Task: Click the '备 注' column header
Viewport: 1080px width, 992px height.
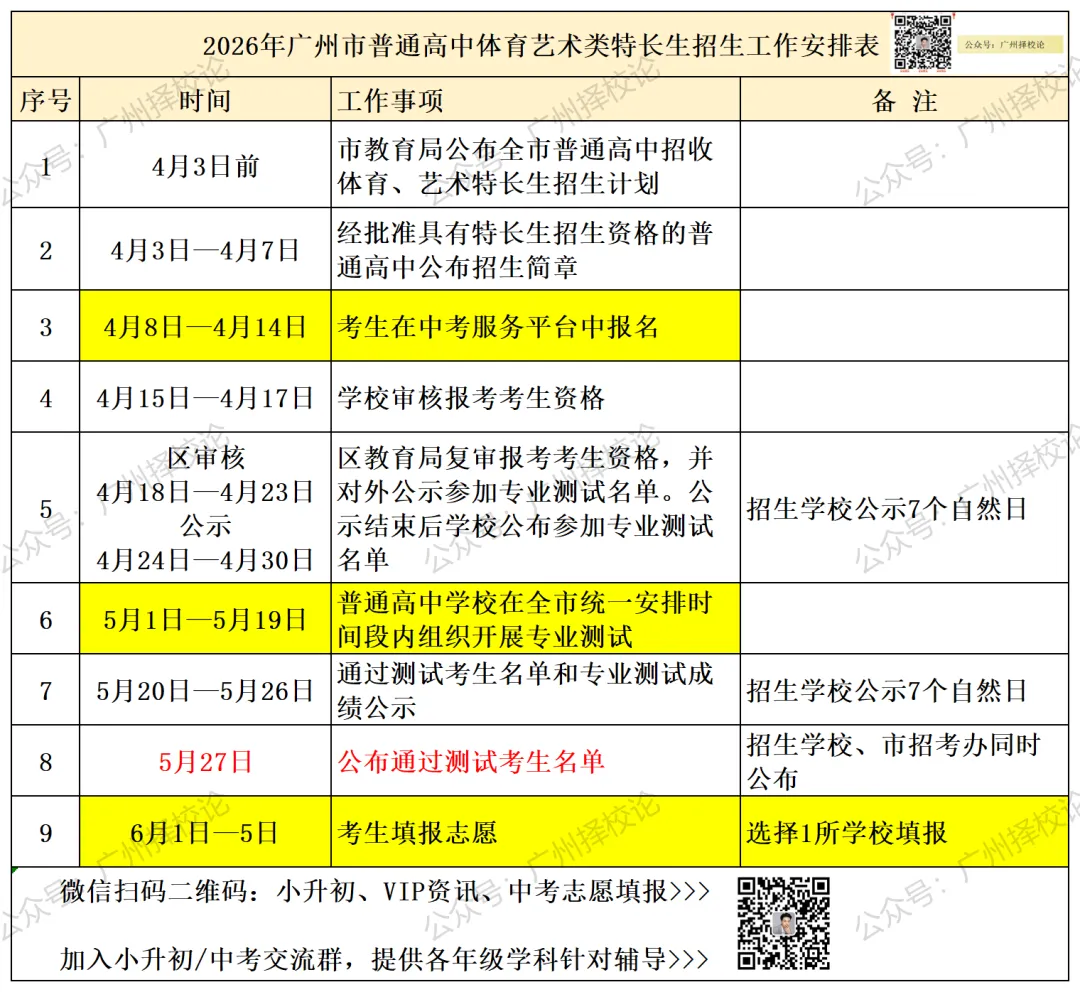Action: (904, 101)
